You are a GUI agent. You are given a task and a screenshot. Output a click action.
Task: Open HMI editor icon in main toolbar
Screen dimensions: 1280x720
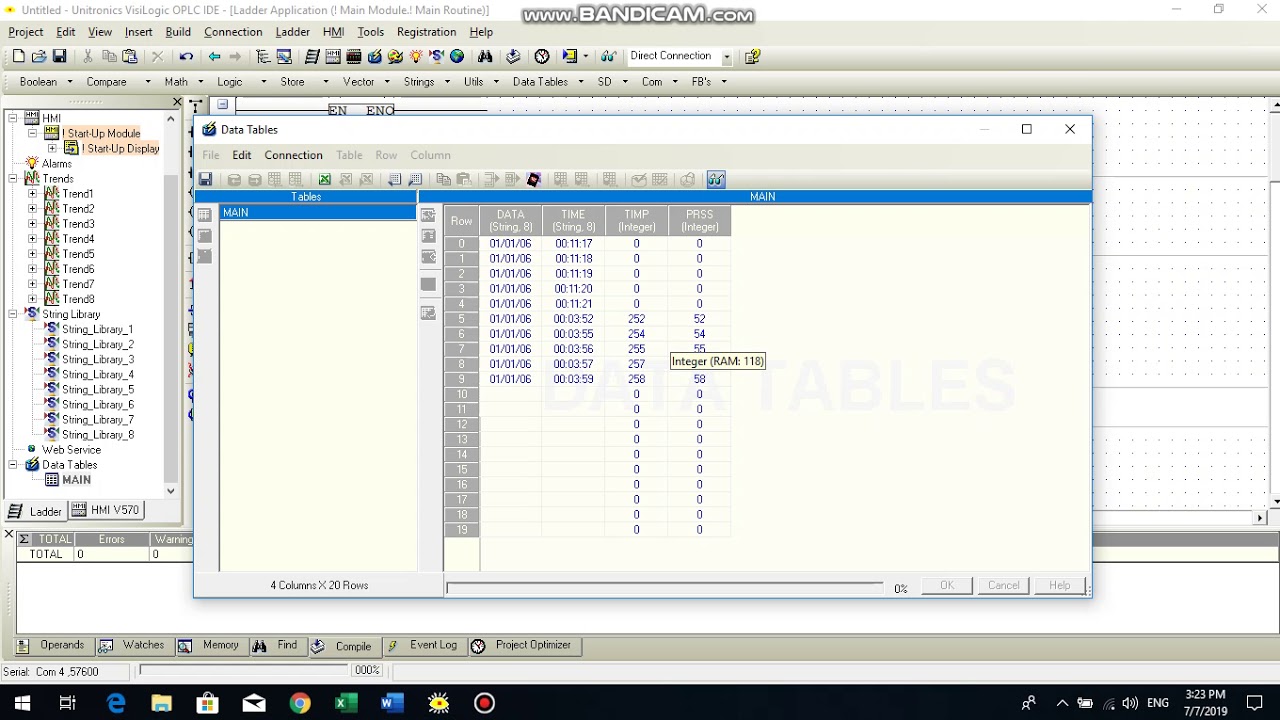(333, 56)
